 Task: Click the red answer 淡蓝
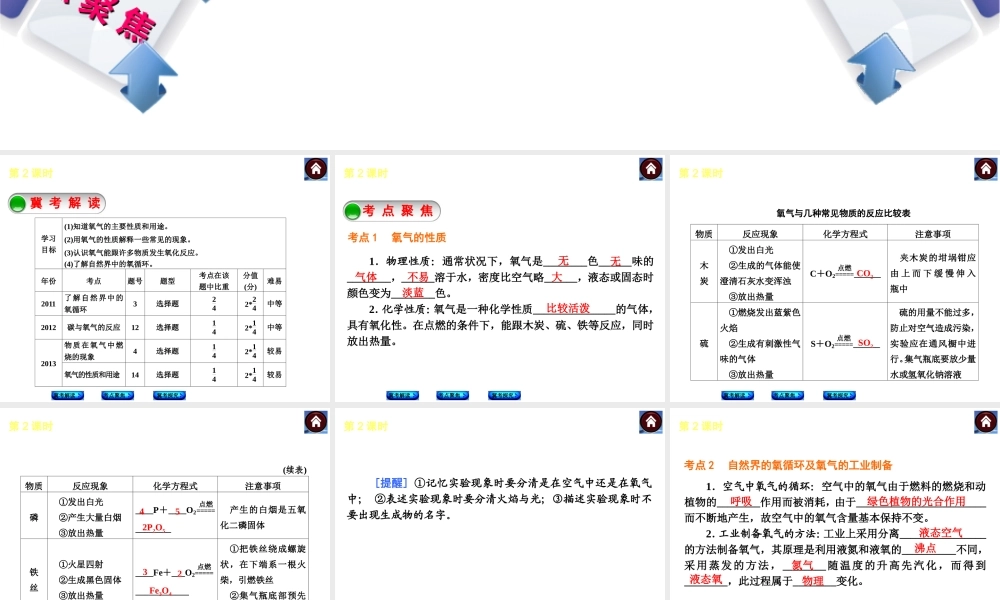[413, 293]
